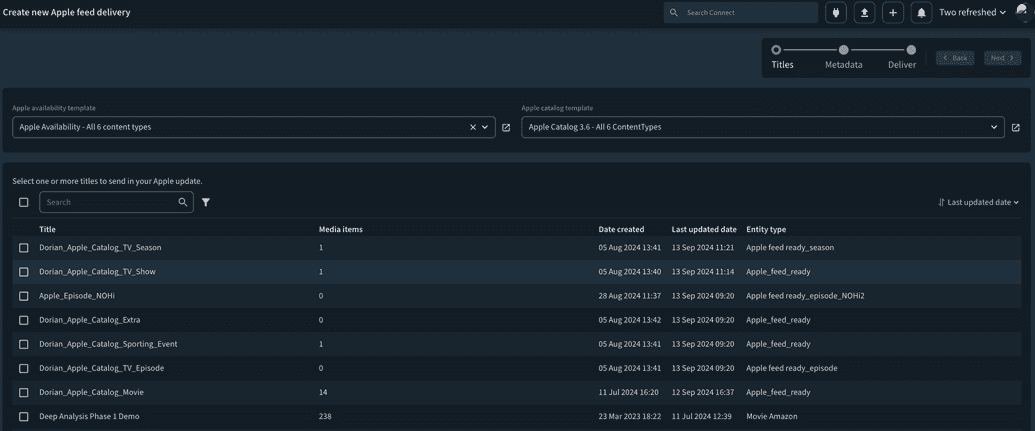Screen dimensions: 1035x431
Task: Click the plus add icon in header
Action: [893, 13]
